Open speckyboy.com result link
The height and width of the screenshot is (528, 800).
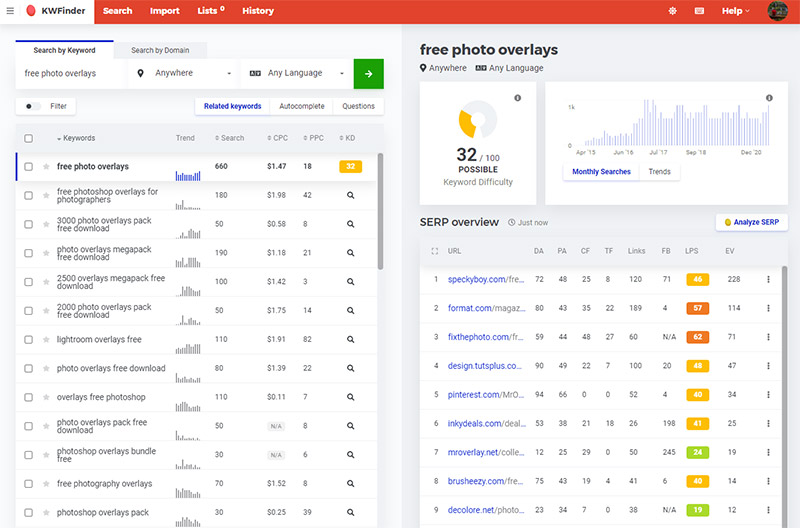[x=486, y=280]
